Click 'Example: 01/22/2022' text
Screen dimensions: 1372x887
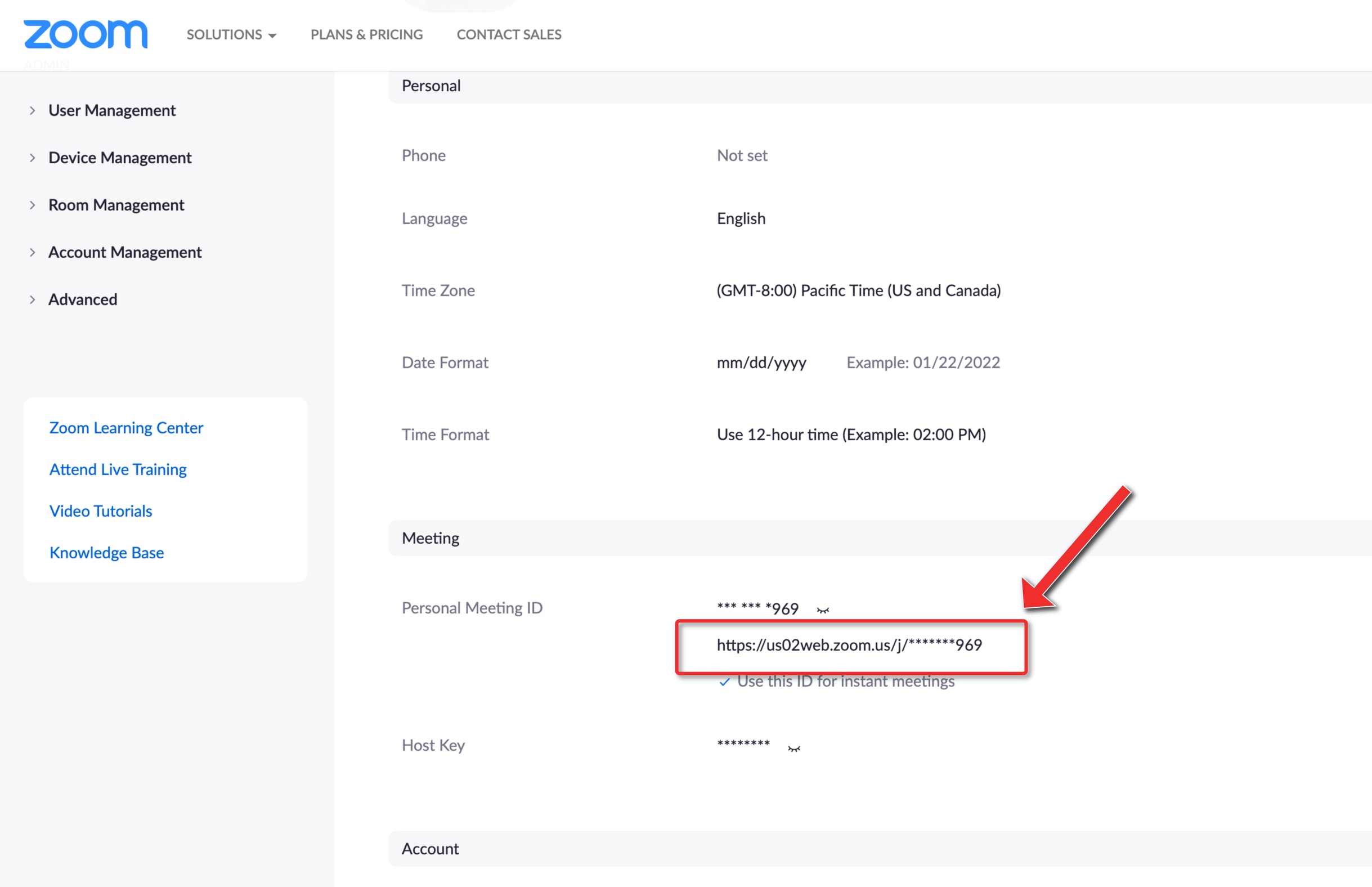[x=923, y=362]
